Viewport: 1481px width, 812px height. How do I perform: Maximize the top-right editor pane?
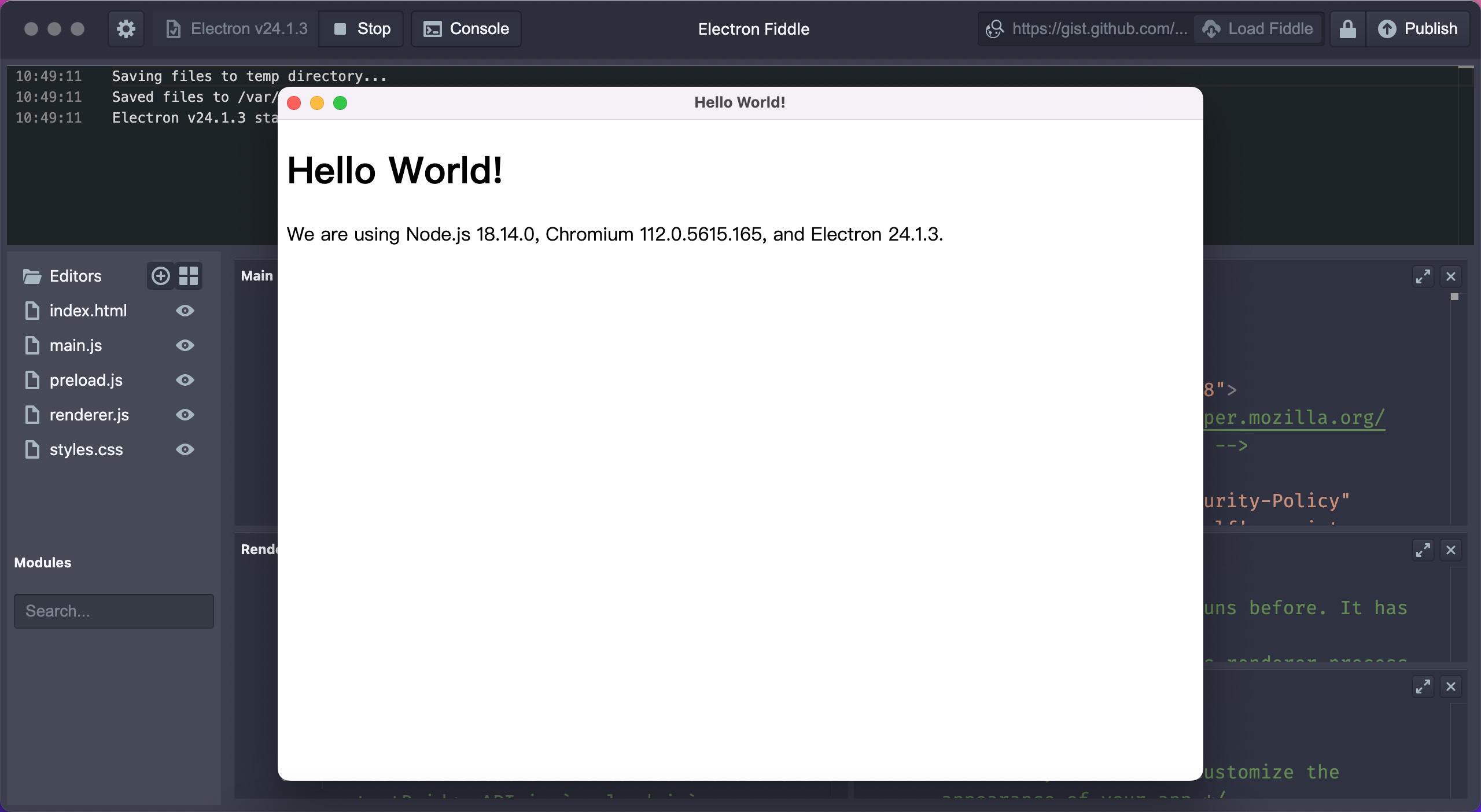click(x=1423, y=276)
